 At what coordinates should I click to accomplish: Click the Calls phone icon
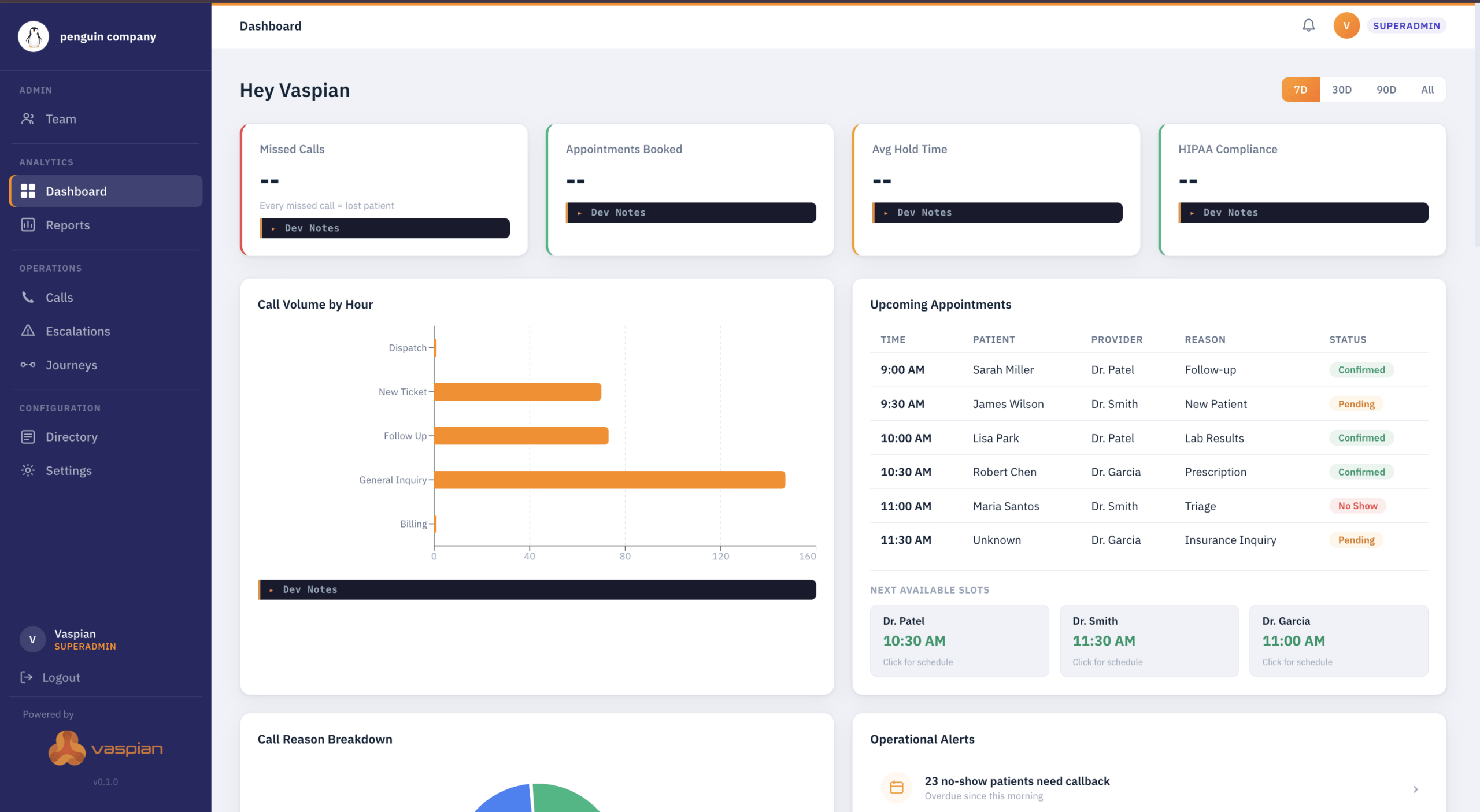coord(28,297)
